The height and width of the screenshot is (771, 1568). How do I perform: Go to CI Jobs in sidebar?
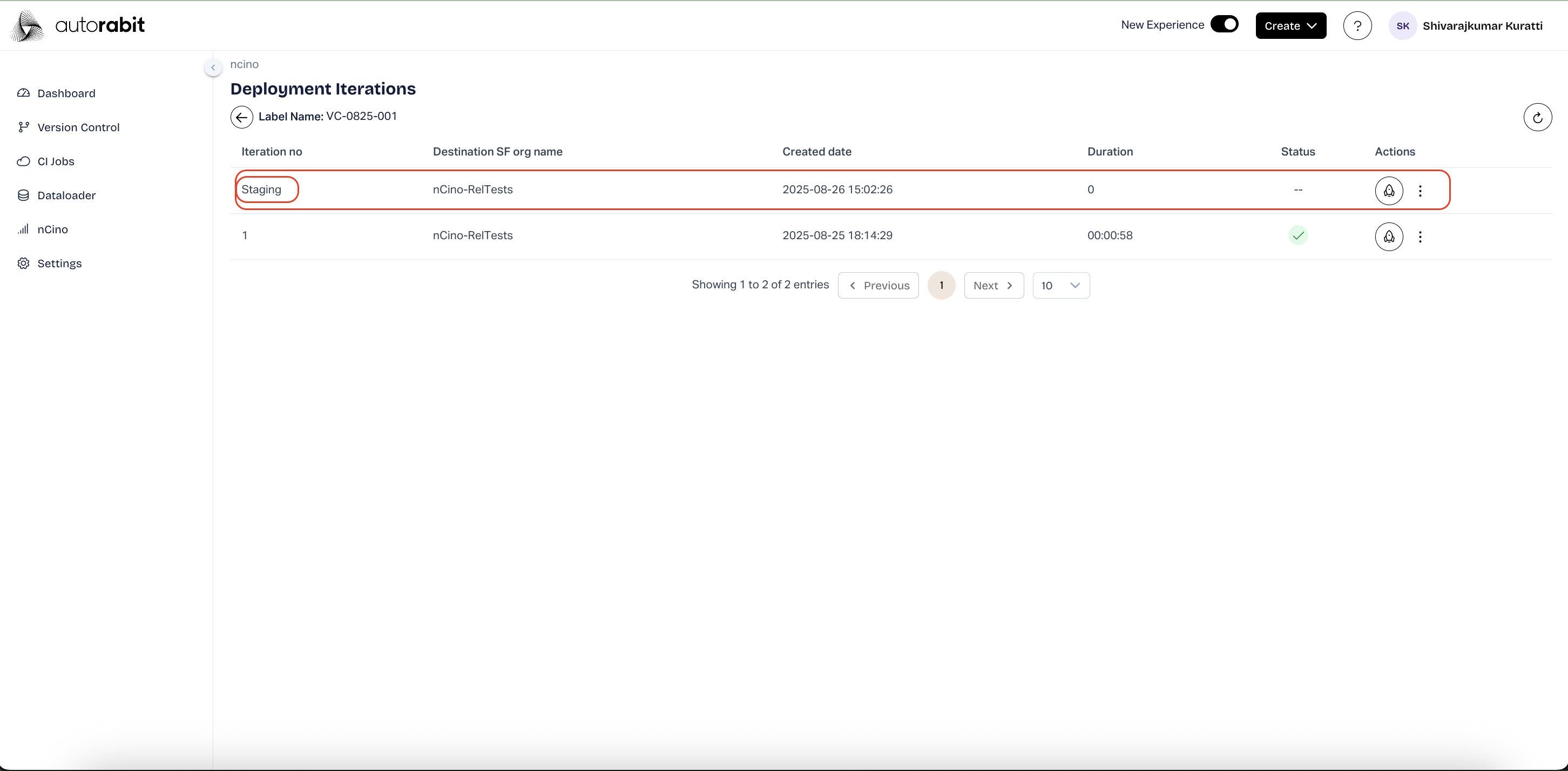[56, 161]
